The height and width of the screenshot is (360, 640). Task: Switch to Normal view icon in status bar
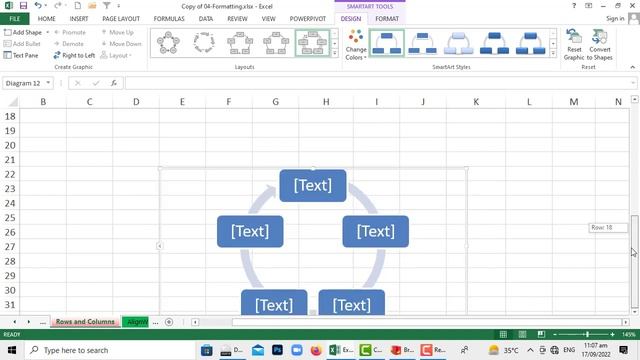click(x=503, y=334)
